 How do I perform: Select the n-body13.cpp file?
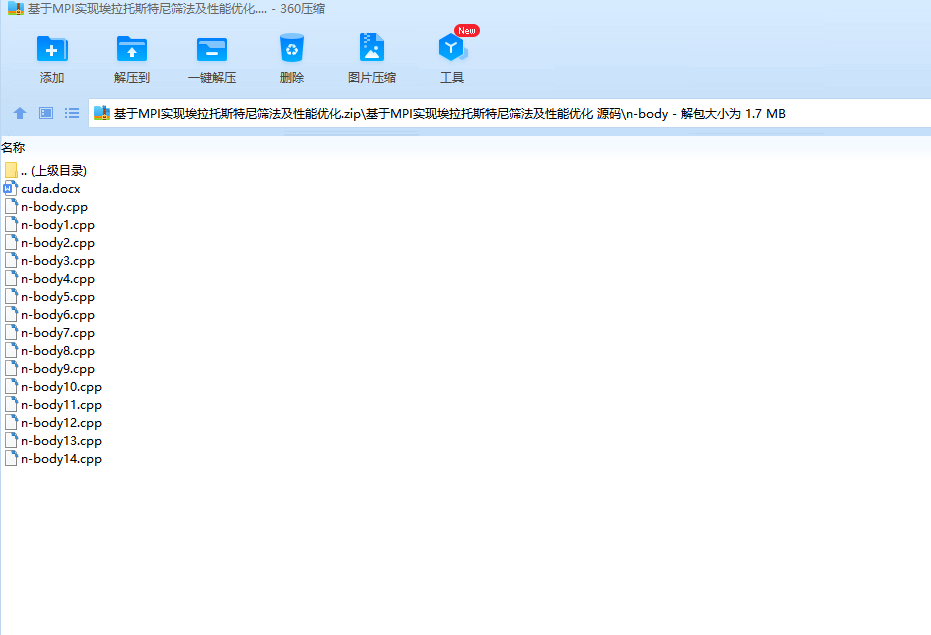53,441
